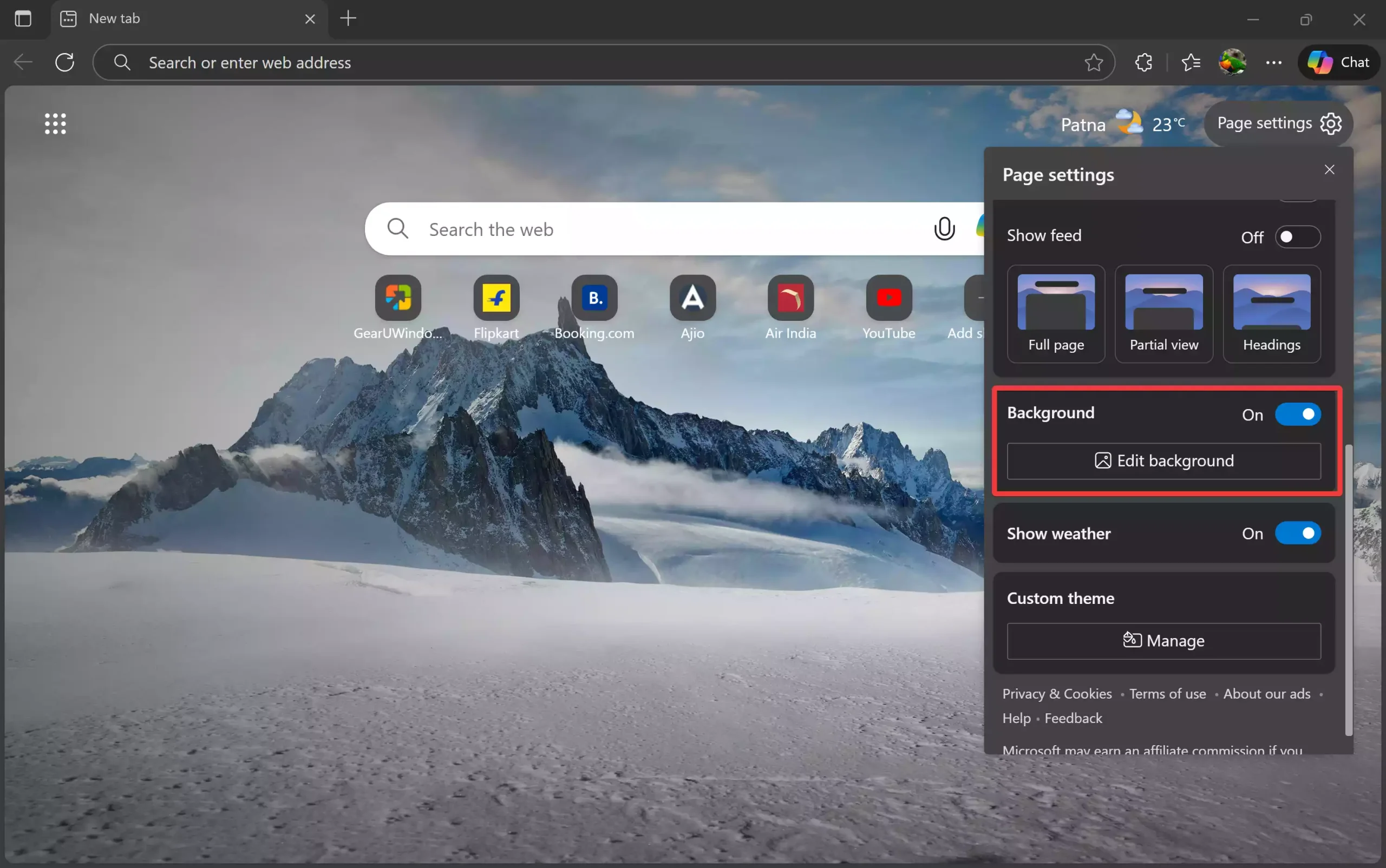The height and width of the screenshot is (868, 1386).
Task: Open the Extensions puzzle icon
Action: (1143, 62)
